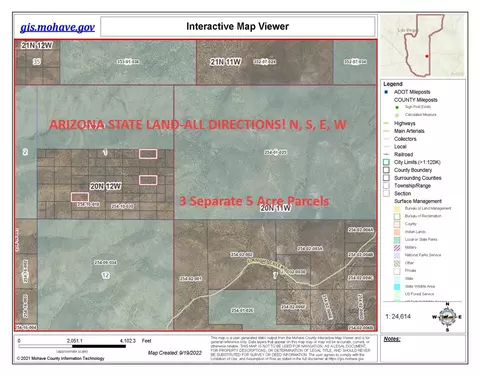Click the Mohave County Information Technology copyright
Image resolution: width=480 pixels, height=376 pixels.
[x=60, y=359]
